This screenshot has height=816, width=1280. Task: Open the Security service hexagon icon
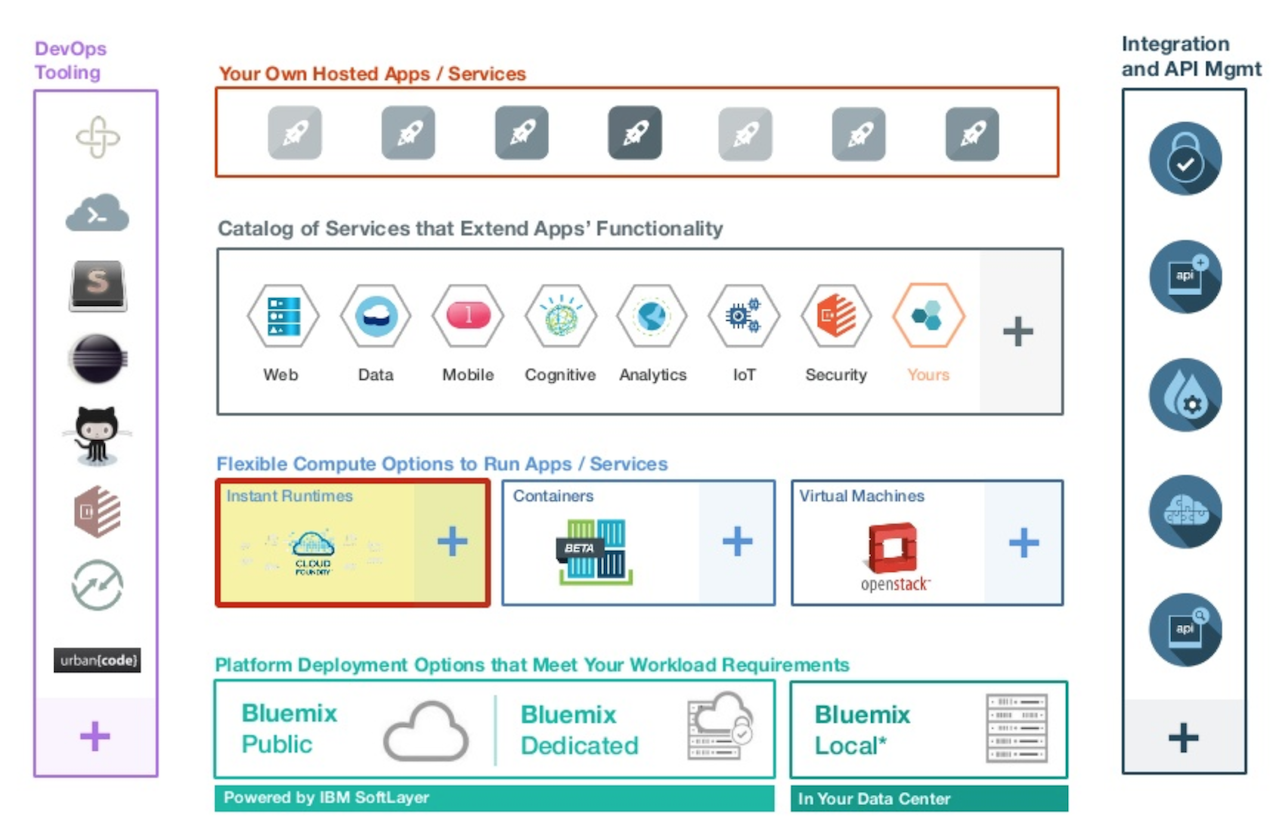click(x=836, y=316)
